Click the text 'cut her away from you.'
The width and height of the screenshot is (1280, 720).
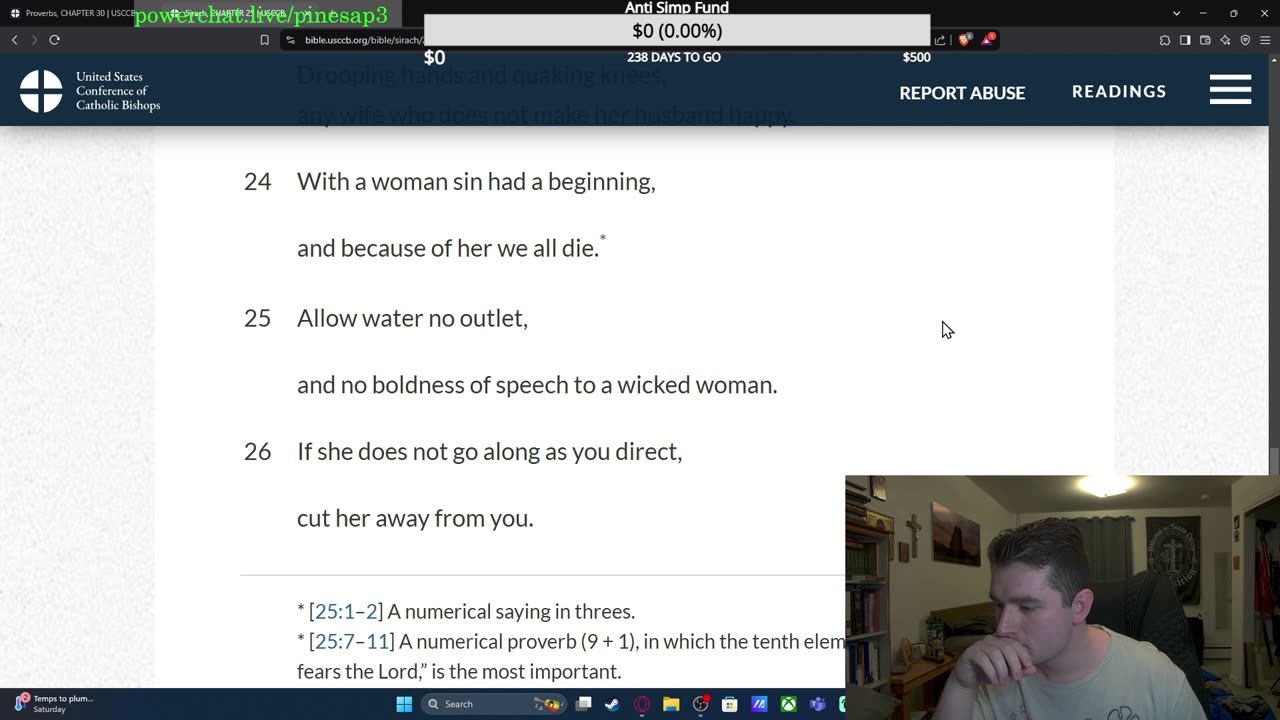415,518
